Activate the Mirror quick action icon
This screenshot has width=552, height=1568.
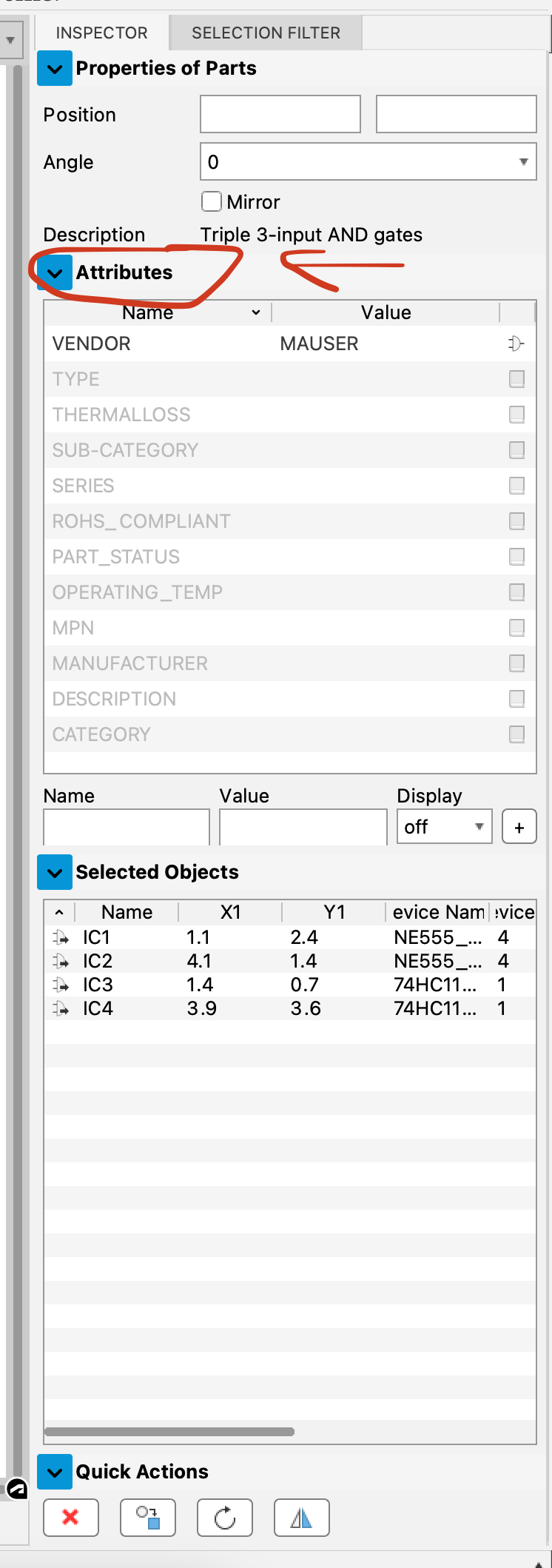point(301,1517)
